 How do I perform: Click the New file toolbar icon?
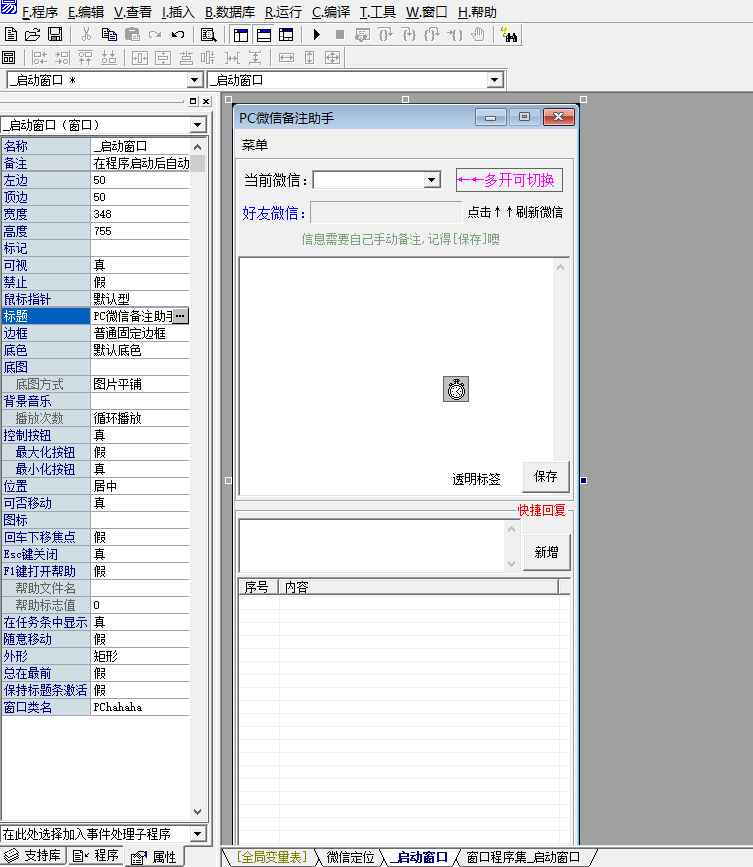11,34
